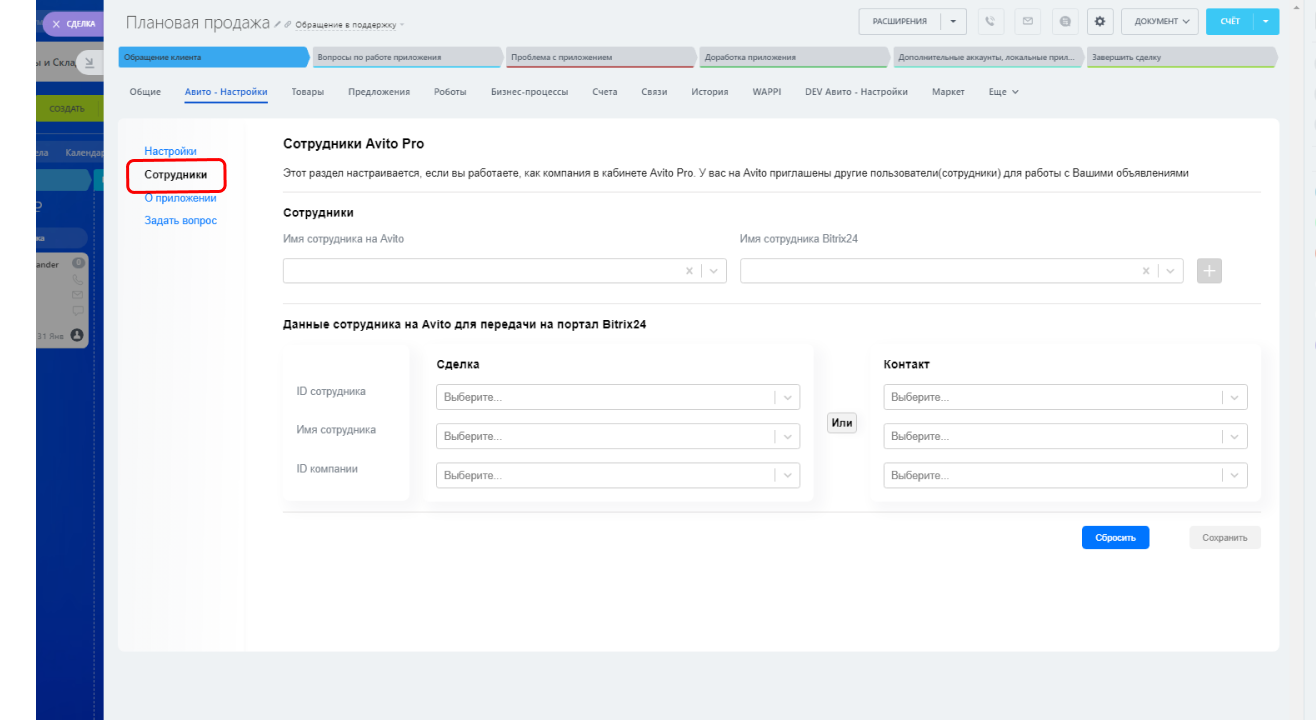Switch to the Роботы tab
Screen dimensions: 1316x720
tap(450, 92)
